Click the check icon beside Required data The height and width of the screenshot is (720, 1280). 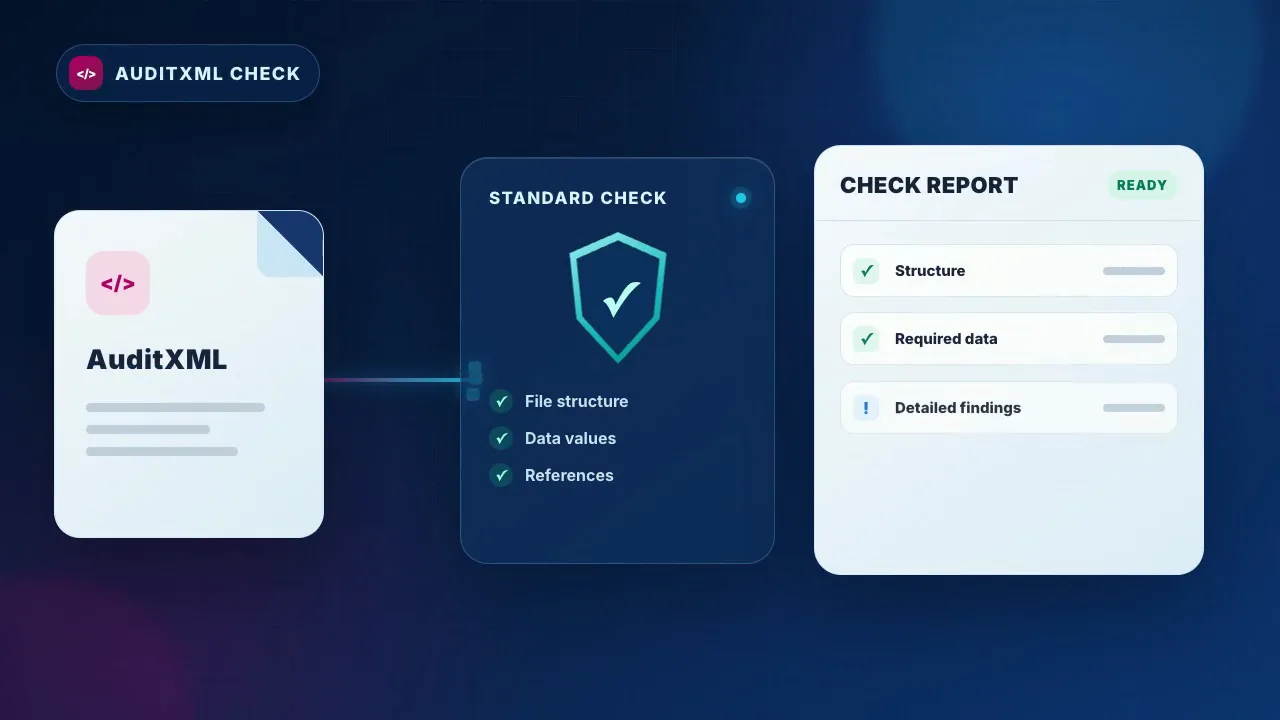[x=866, y=339]
